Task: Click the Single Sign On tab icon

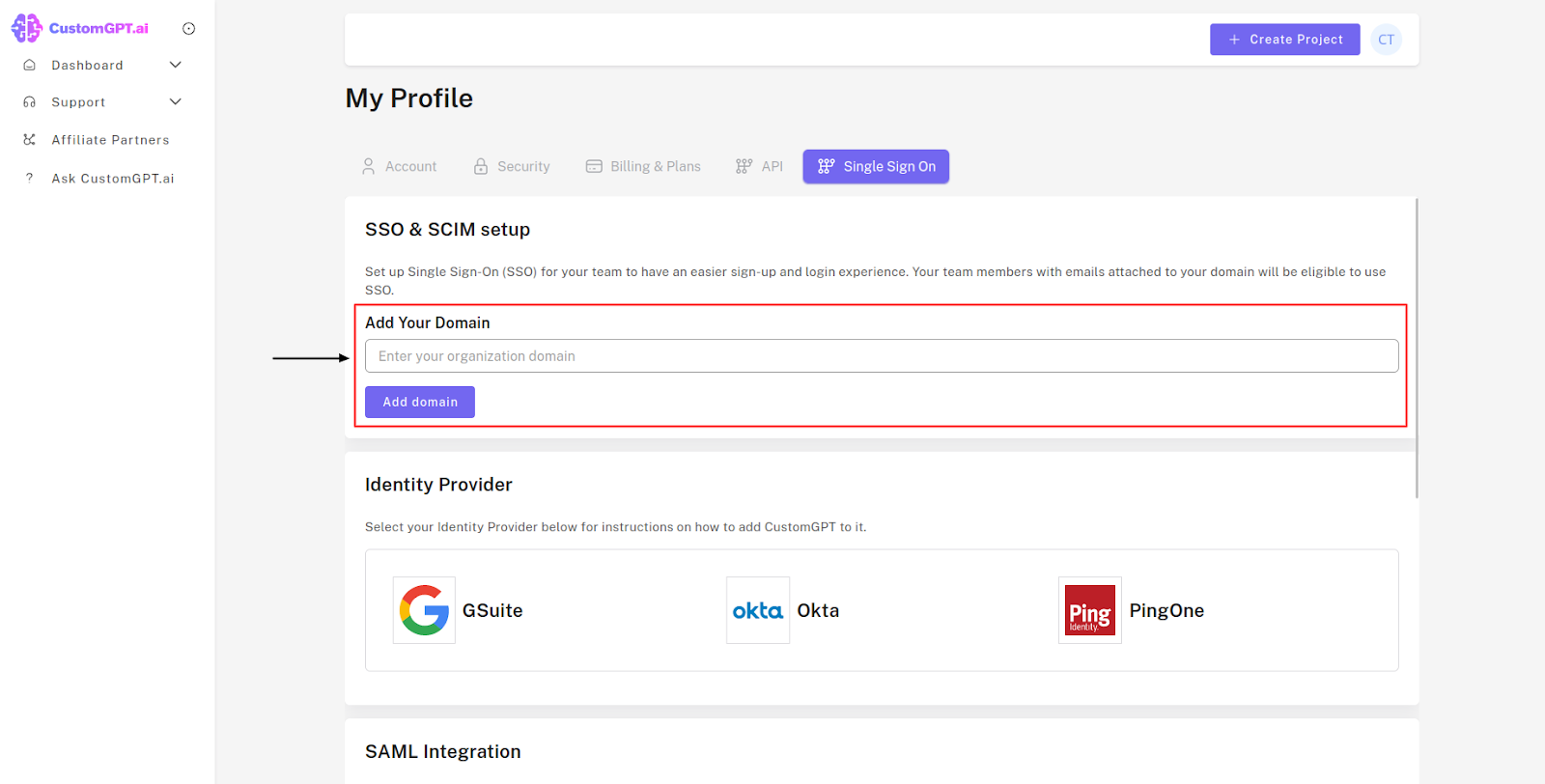Action: point(827,166)
